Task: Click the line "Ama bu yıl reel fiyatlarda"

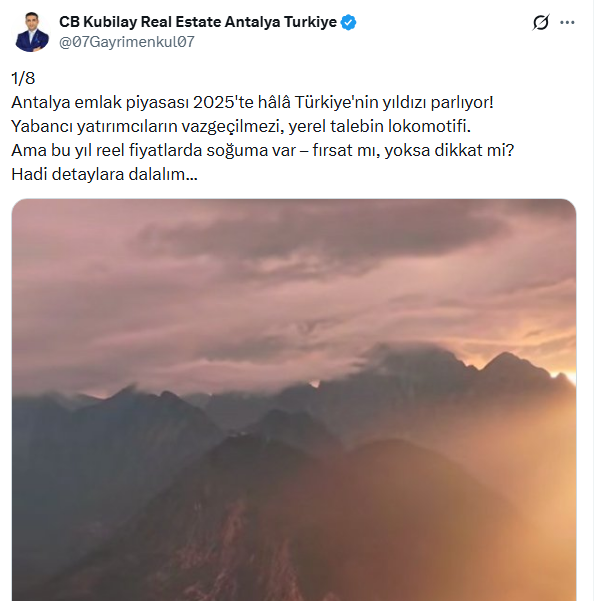Action: tap(263, 150)
